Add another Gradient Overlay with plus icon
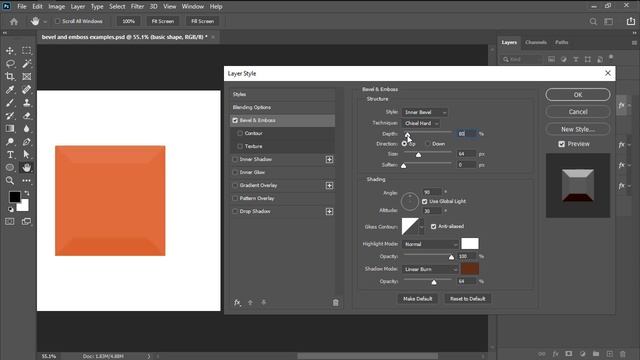This screenshot has width=640, height=360. point(329,185)
